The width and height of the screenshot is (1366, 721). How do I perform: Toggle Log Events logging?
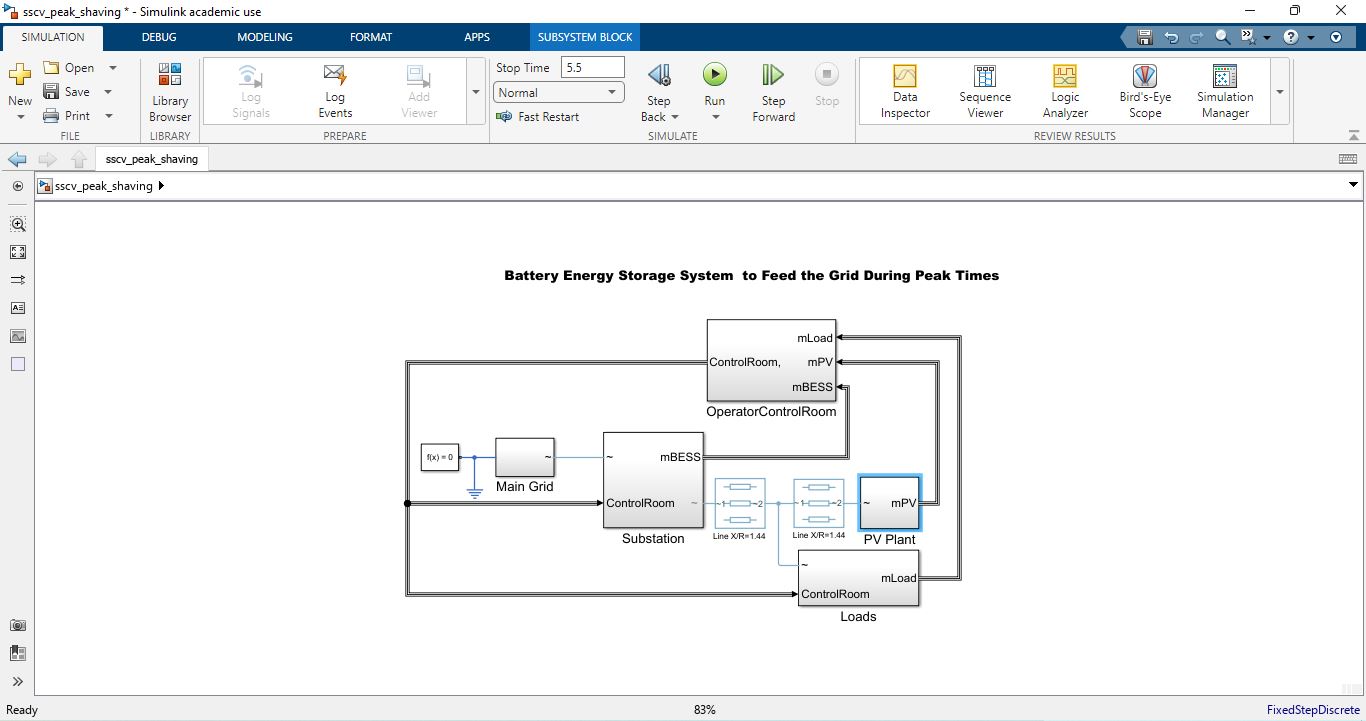pos(334,90)
